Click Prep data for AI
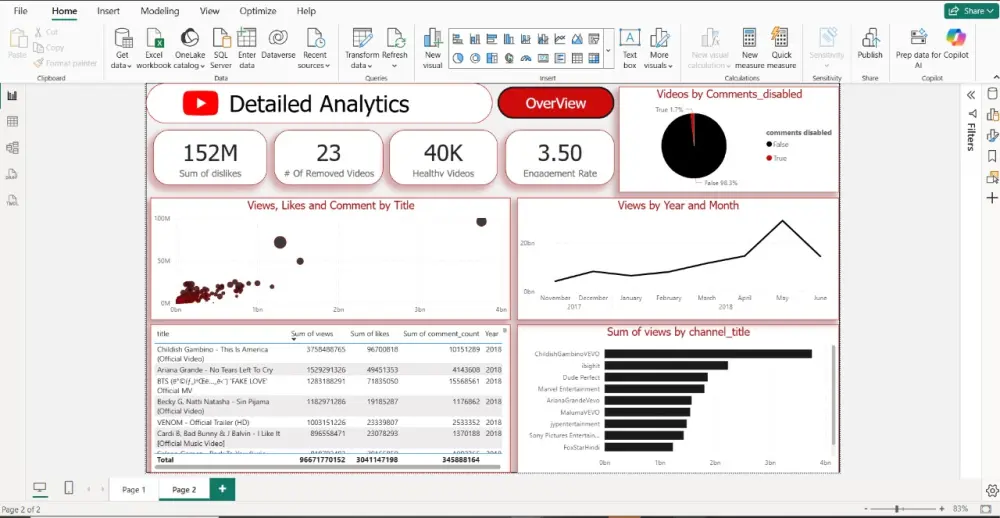1000x518 pixels. (919, 48)
